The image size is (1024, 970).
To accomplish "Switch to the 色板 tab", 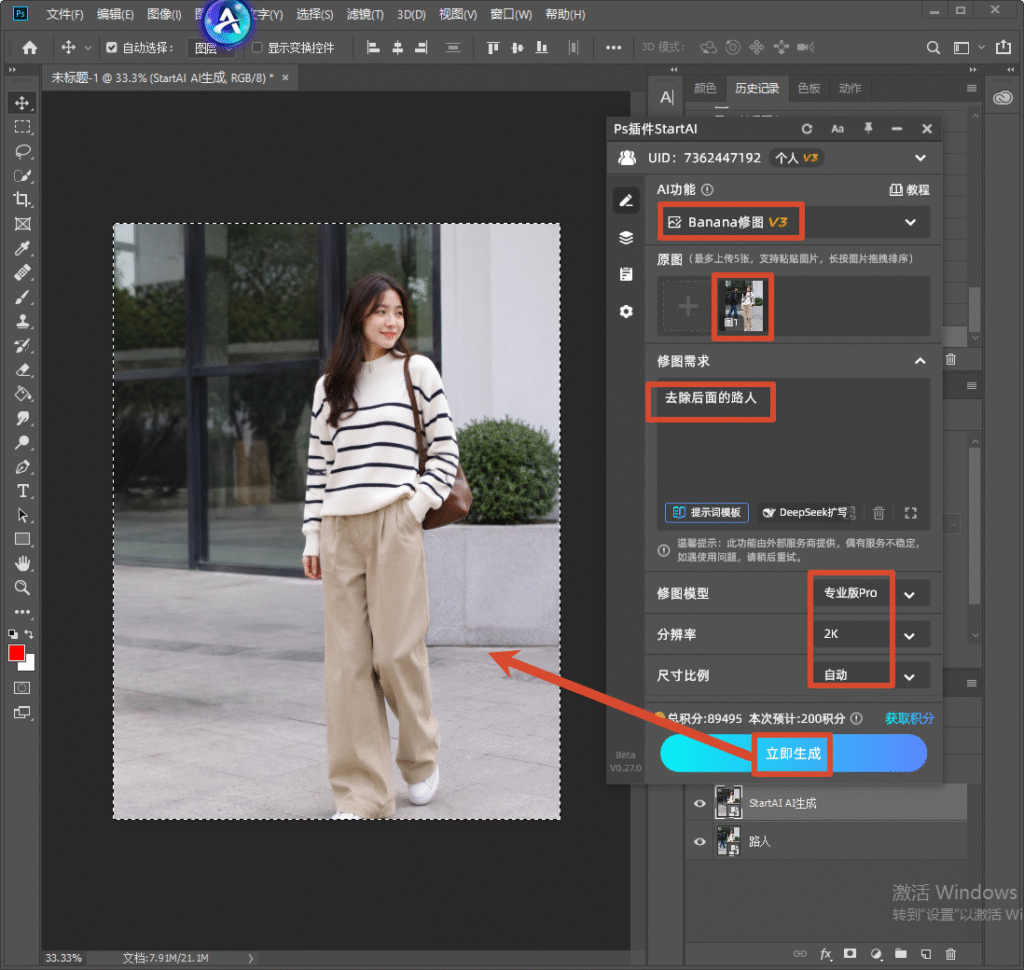I will coord(808,88).
